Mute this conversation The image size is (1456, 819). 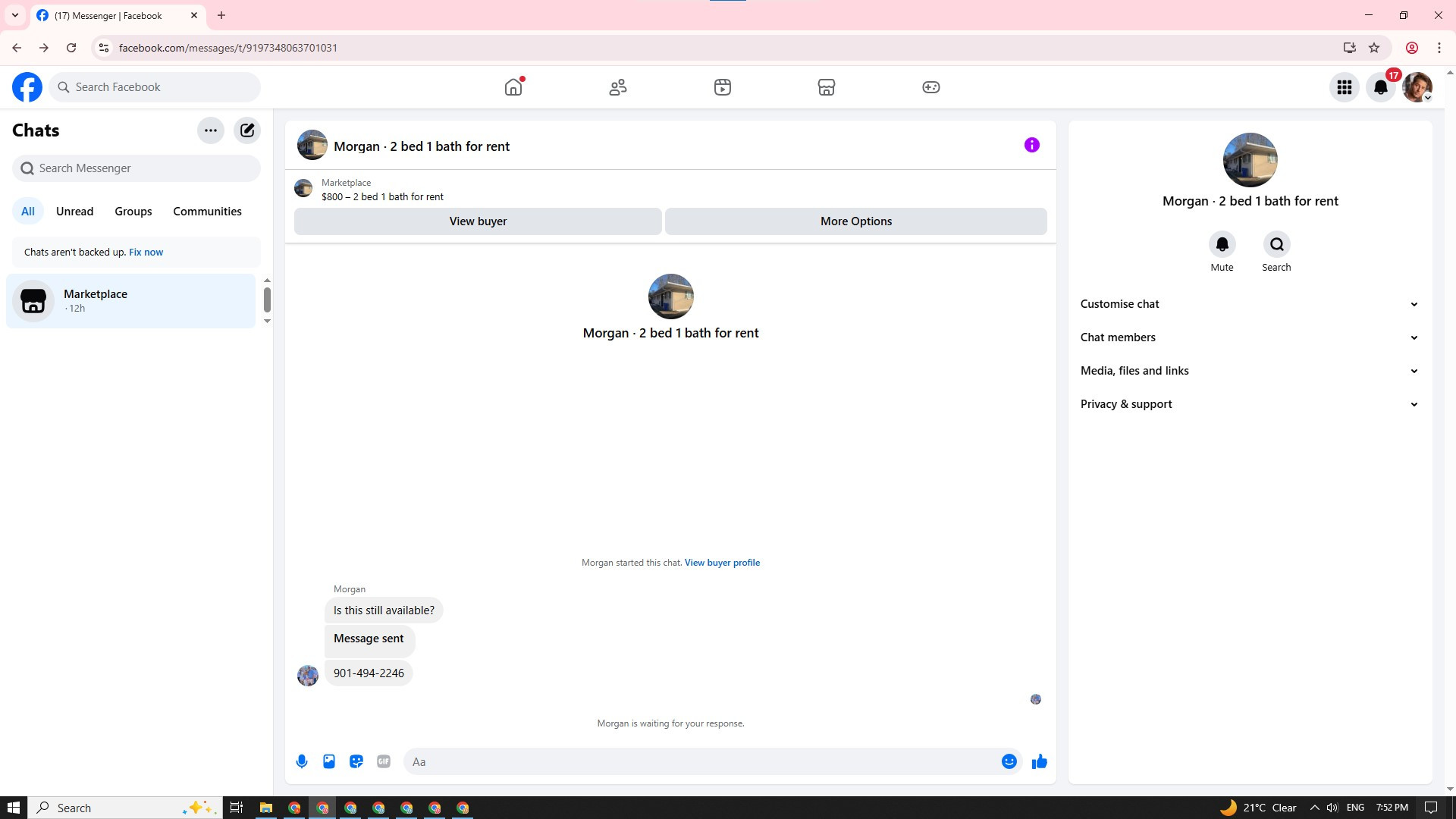[x=1222, y=245]
